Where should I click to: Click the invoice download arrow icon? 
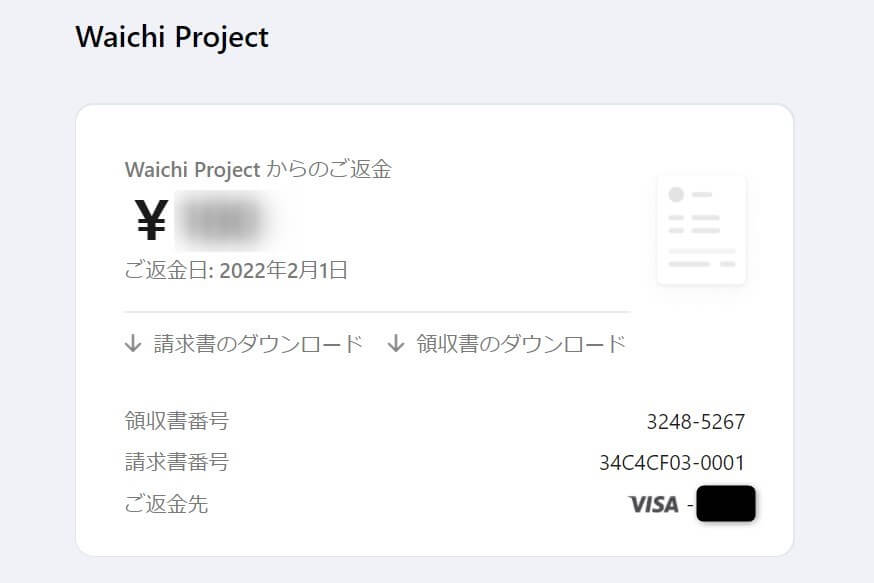tap(133, 343)
